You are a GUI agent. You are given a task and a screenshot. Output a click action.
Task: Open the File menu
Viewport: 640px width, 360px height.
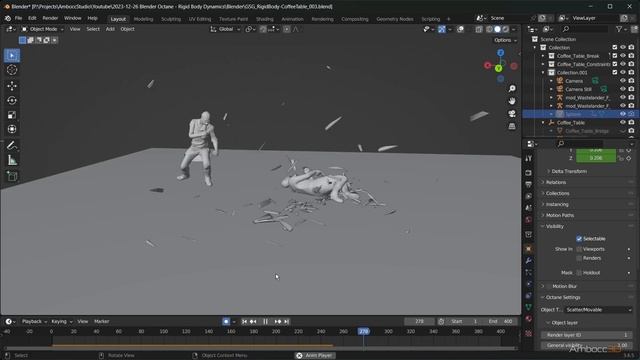pyautogui.click(x=18, y=18)
